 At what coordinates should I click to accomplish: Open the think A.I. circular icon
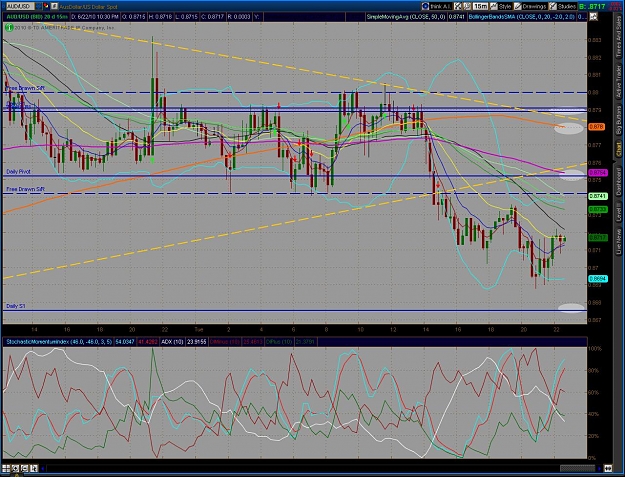pos(425,6)
